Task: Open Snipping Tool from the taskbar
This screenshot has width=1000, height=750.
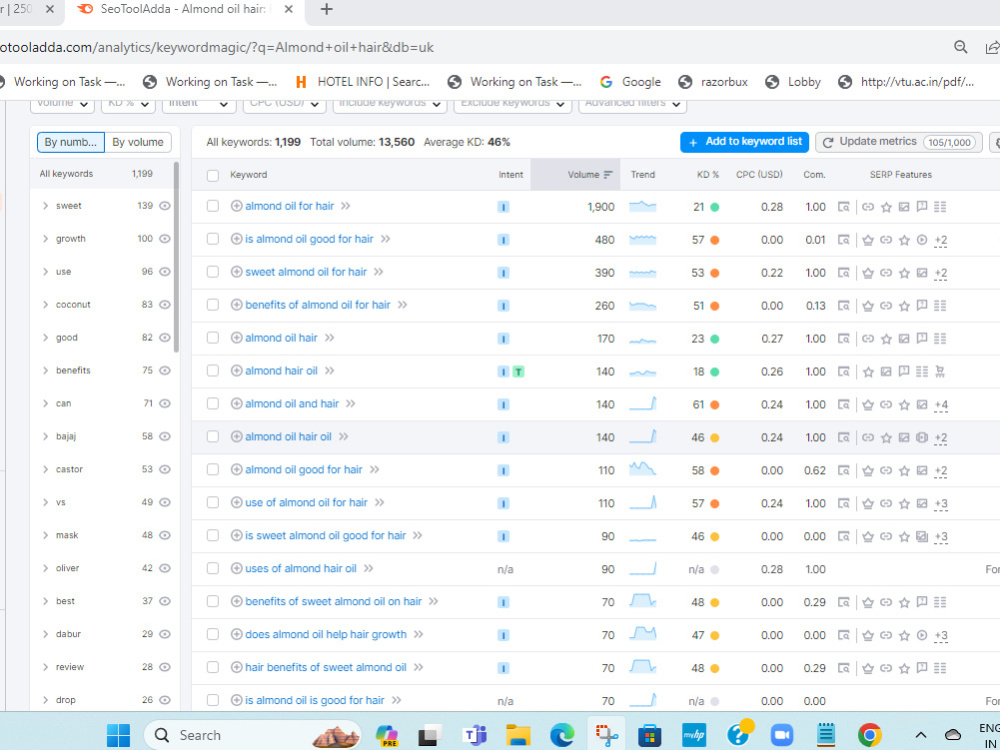Action: [x=606, y=735]
